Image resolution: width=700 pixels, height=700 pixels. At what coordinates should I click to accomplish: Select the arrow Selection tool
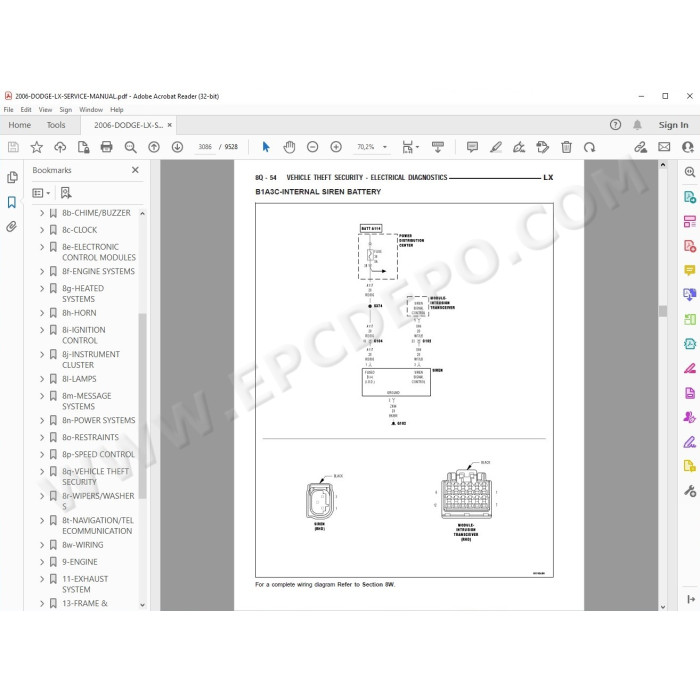(266, 147)
